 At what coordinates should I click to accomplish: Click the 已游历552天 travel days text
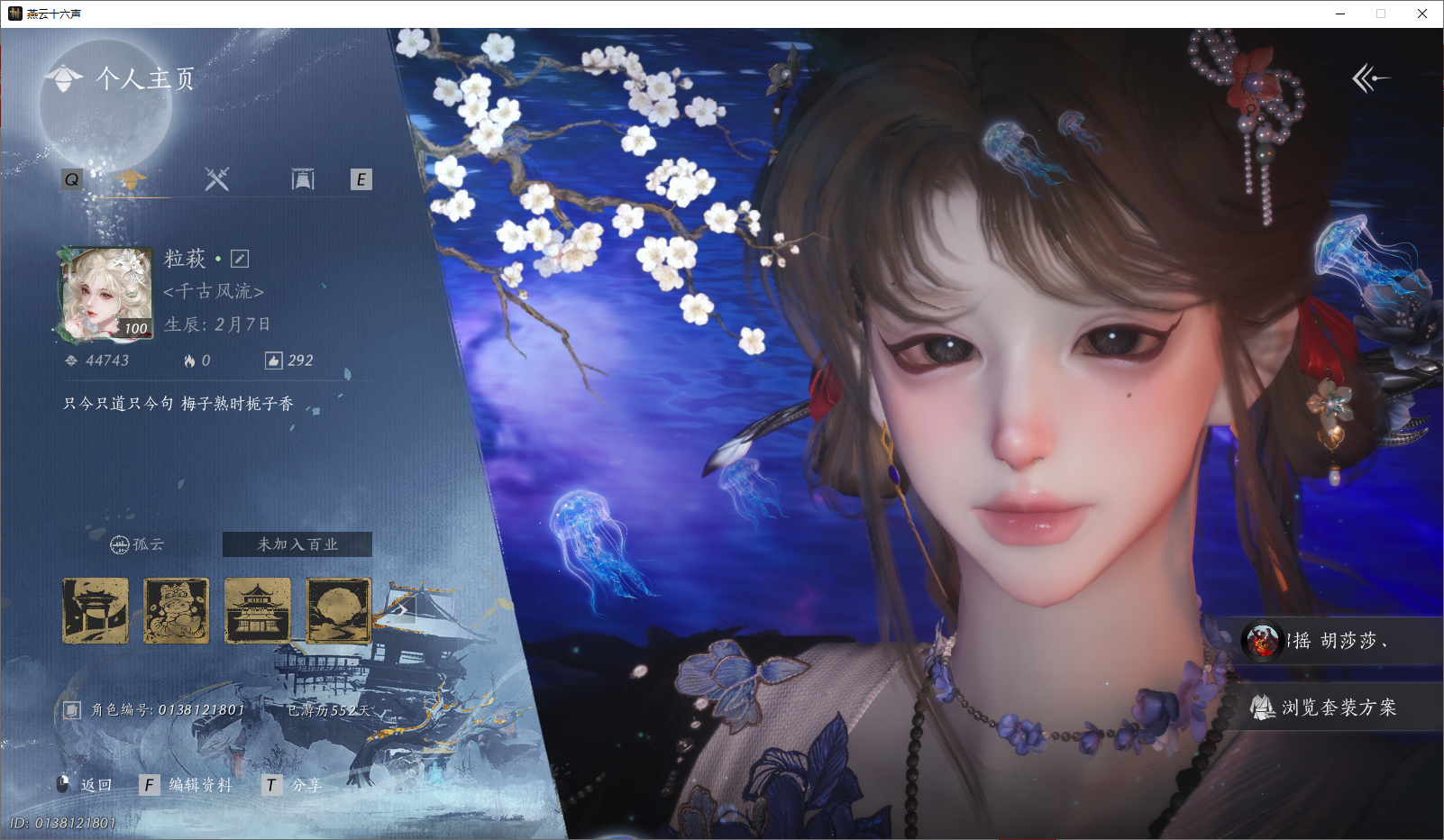pos(329,710)
